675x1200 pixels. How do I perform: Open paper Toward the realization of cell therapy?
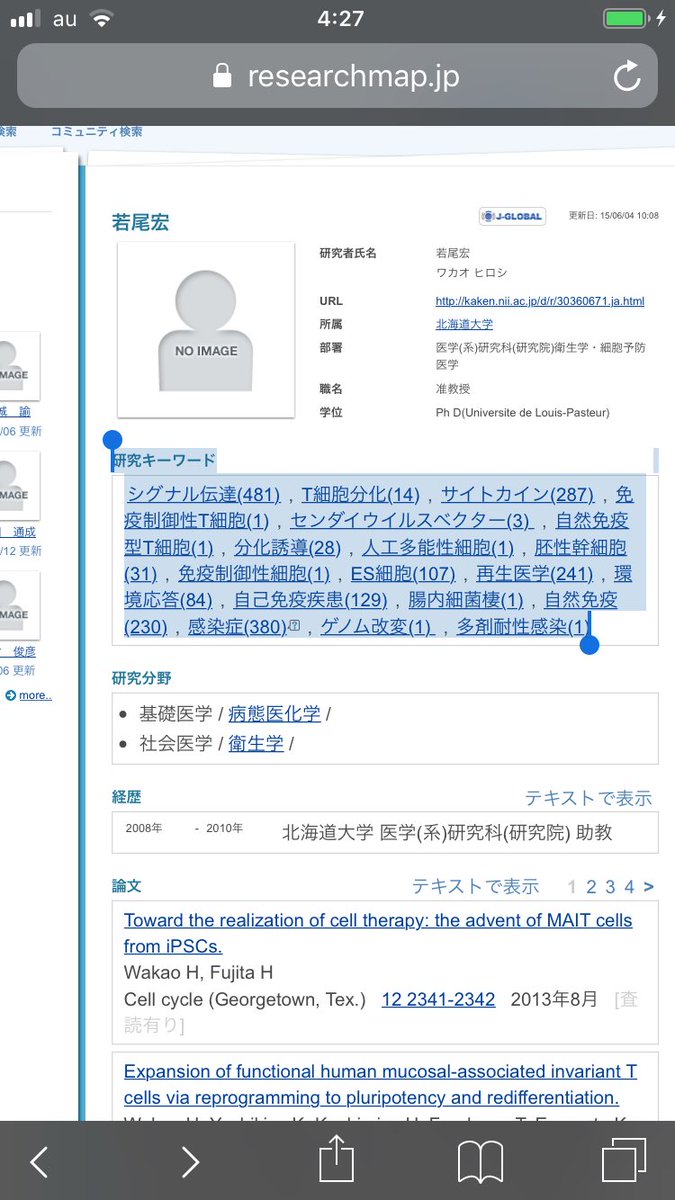(x=378, y=933)
